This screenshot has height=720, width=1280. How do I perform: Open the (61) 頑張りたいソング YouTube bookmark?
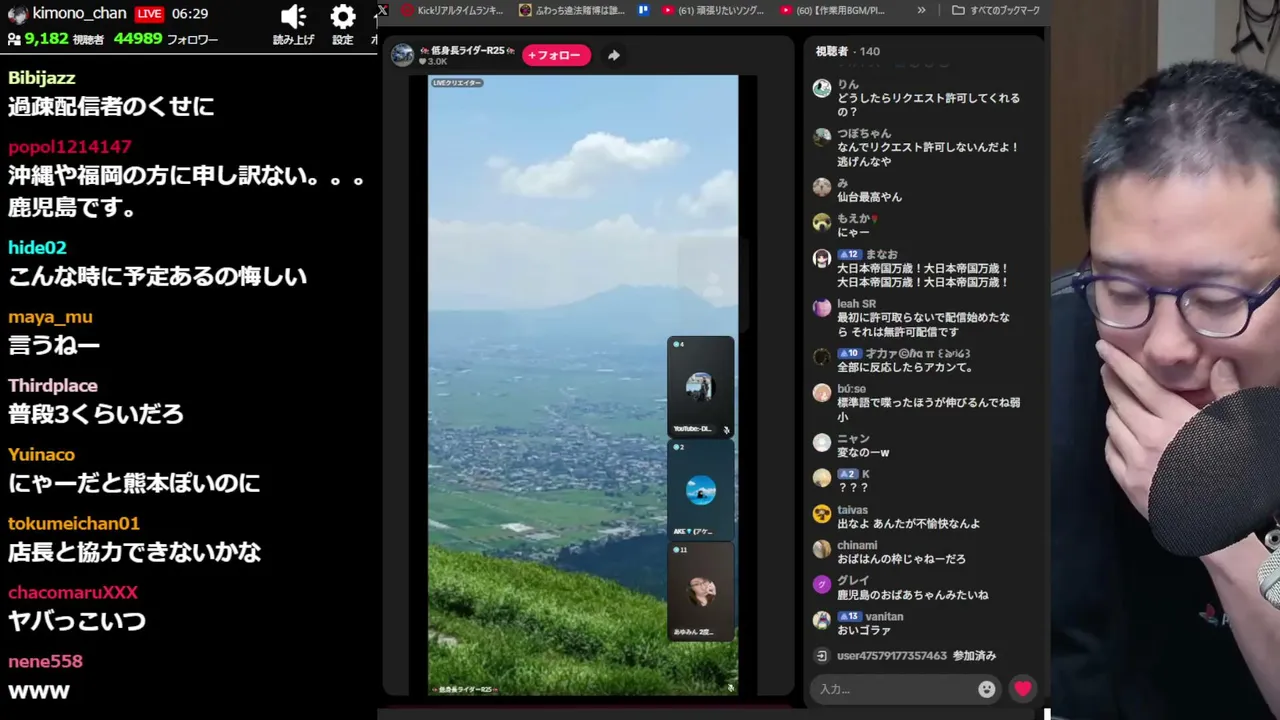point(714,10)
